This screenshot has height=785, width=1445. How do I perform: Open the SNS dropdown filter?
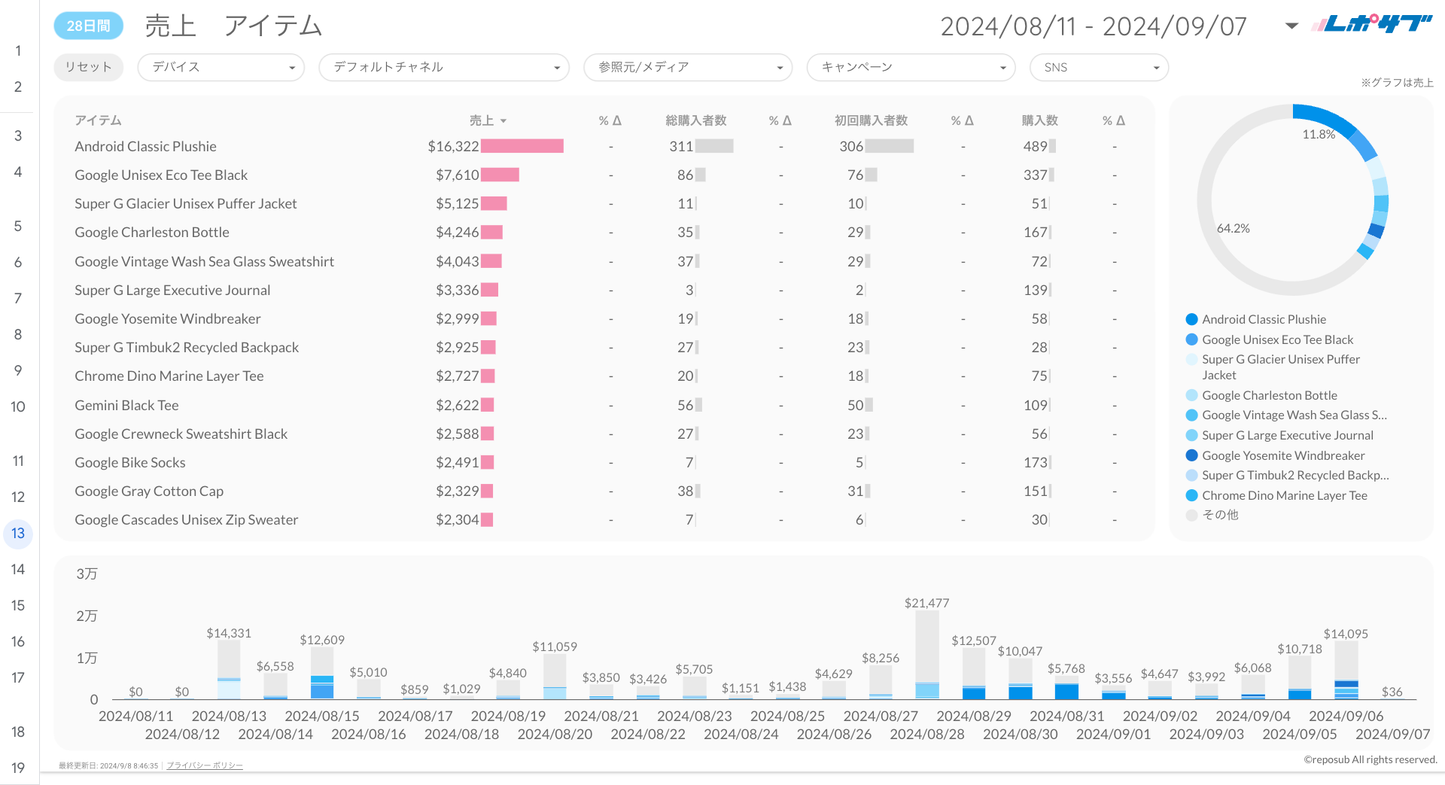click(x=1099, y=68)
